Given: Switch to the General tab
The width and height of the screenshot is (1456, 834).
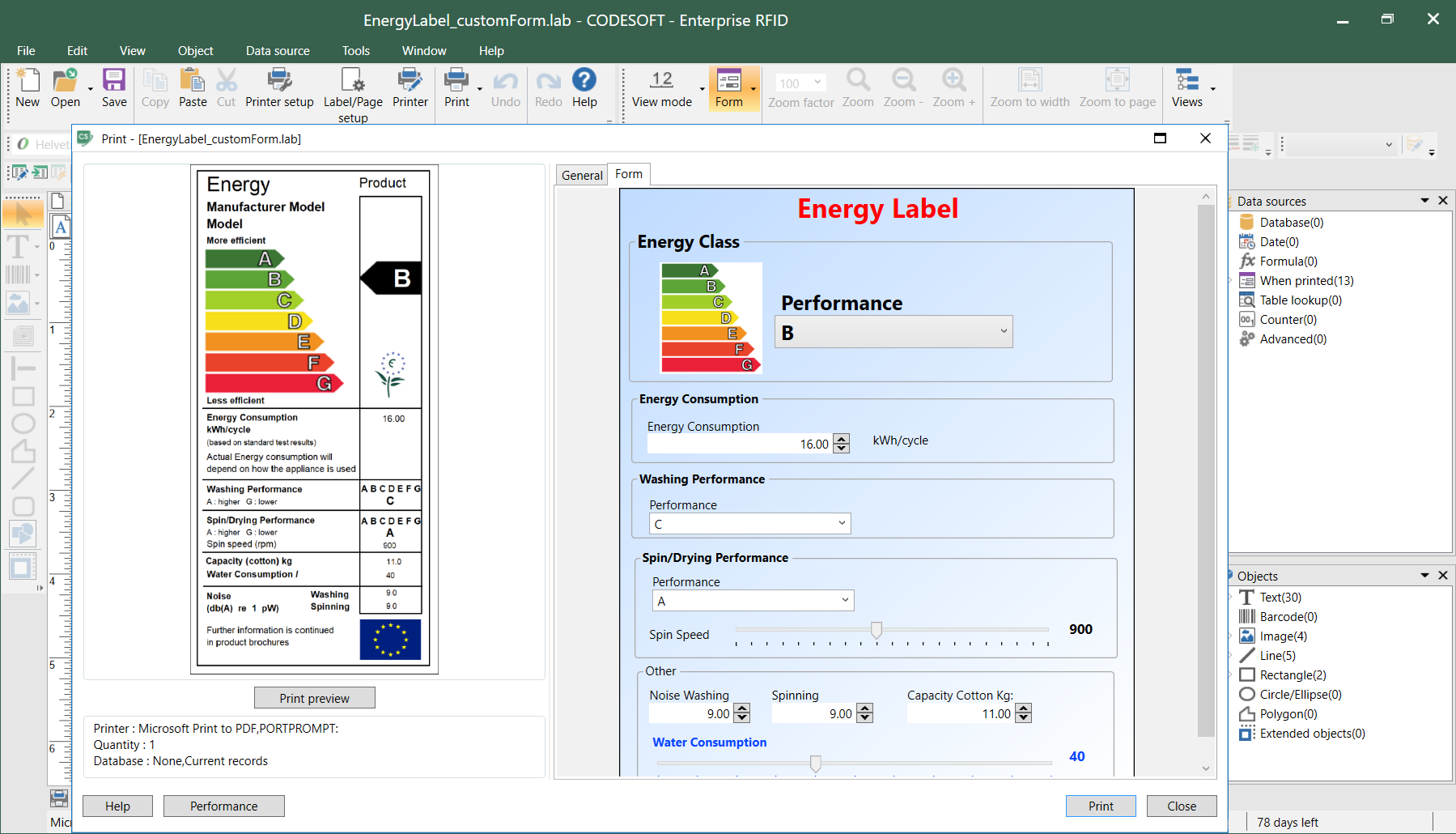Looking at the screenshot, I should click(x=581, y=174).
